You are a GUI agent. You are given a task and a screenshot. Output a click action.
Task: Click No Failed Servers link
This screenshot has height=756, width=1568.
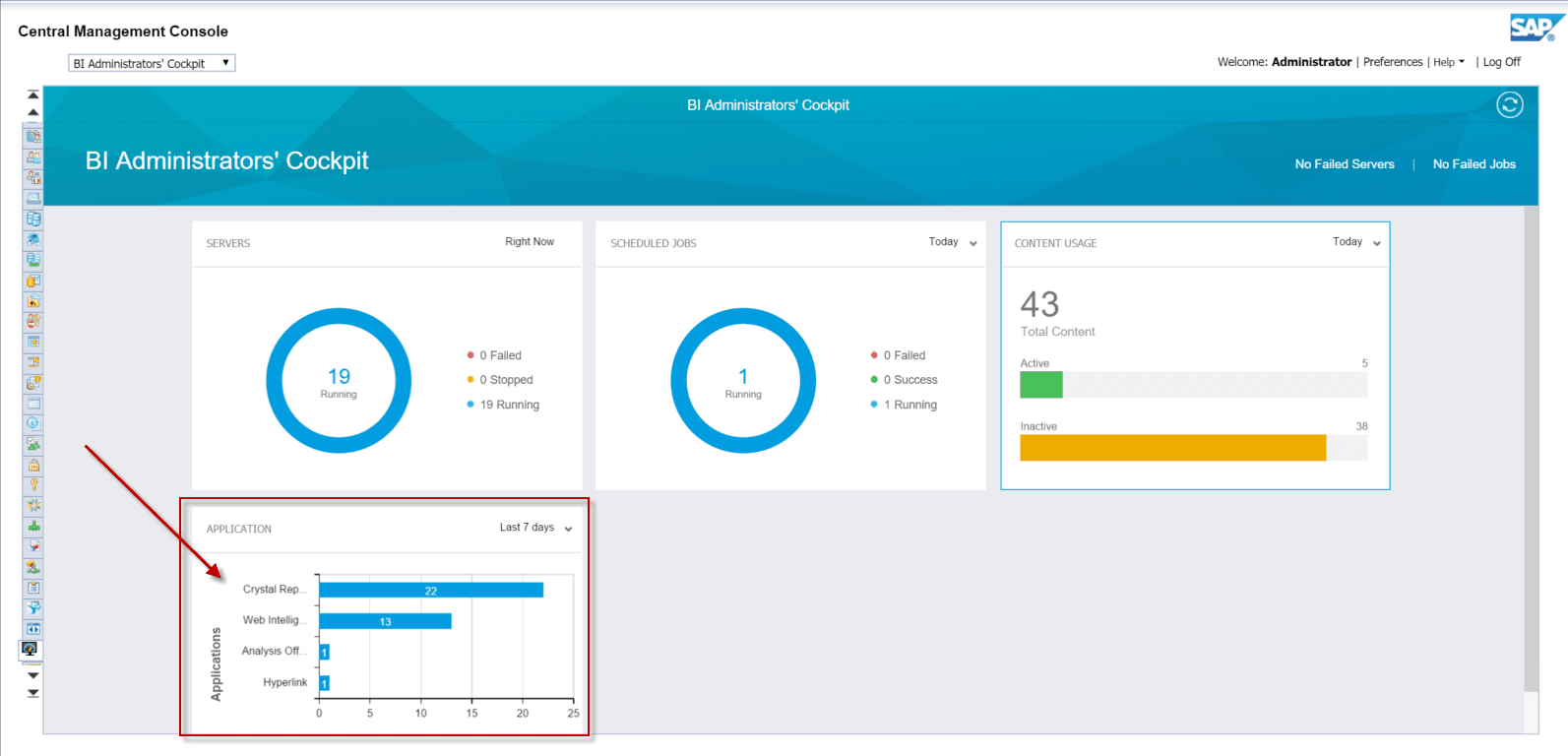pos(1345,164)
